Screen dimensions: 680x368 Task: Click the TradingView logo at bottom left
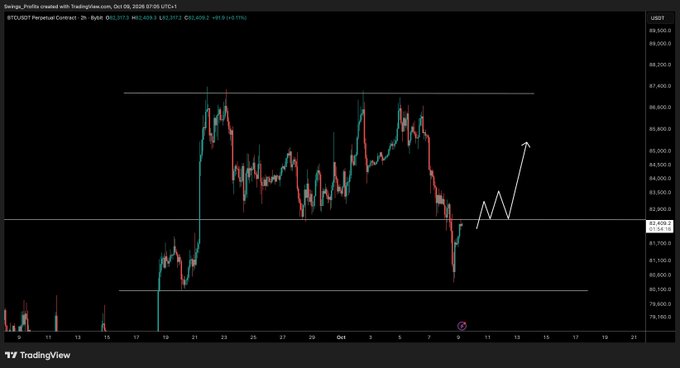coord(38,355)
